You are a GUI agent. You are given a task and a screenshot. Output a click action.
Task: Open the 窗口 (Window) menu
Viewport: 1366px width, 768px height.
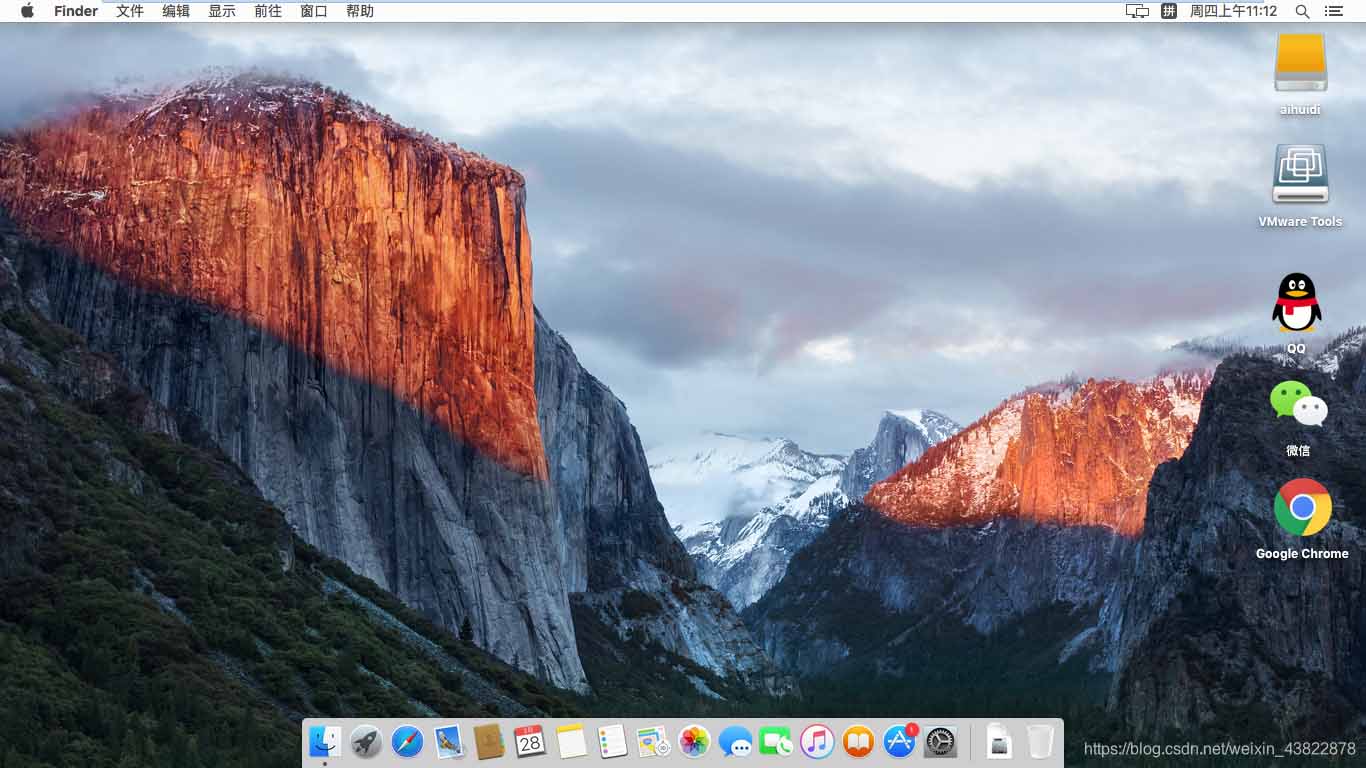point(314,11)
